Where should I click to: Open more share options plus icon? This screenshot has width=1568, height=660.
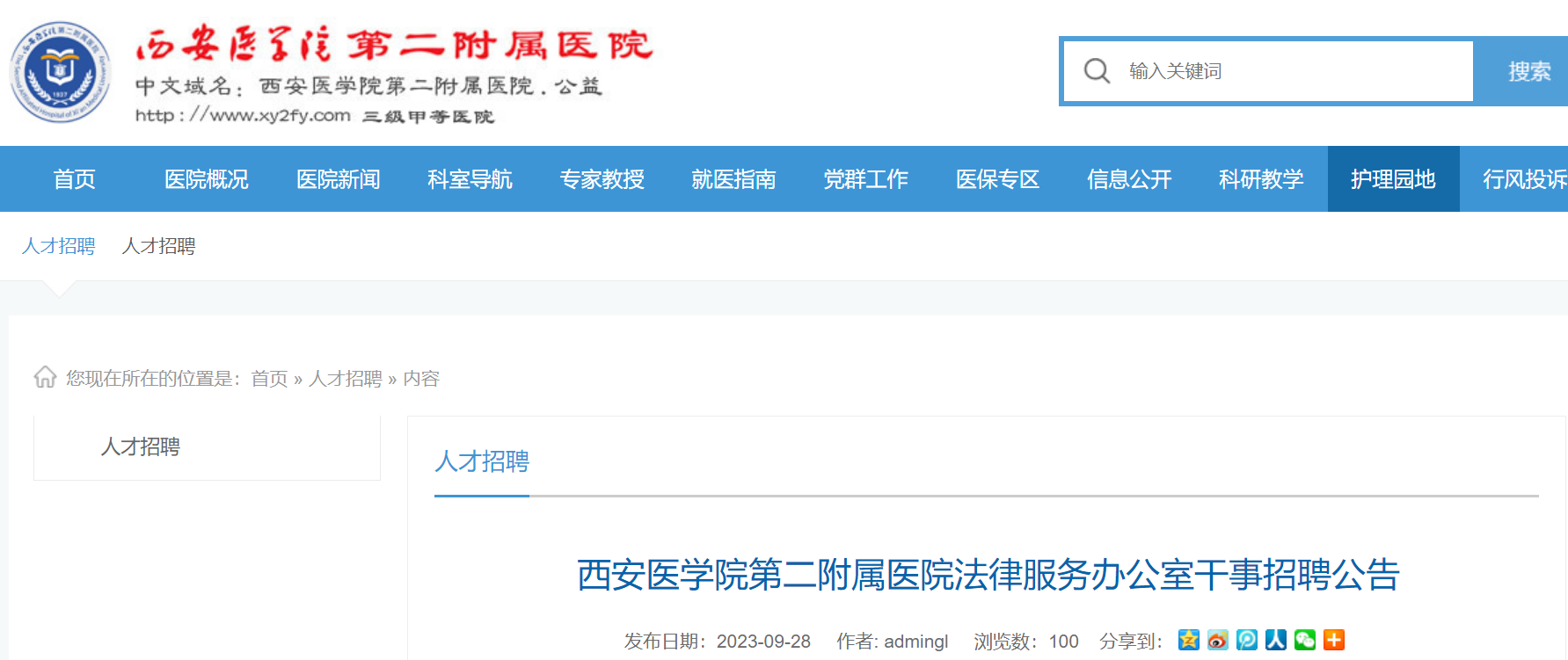click(1333, 640)
